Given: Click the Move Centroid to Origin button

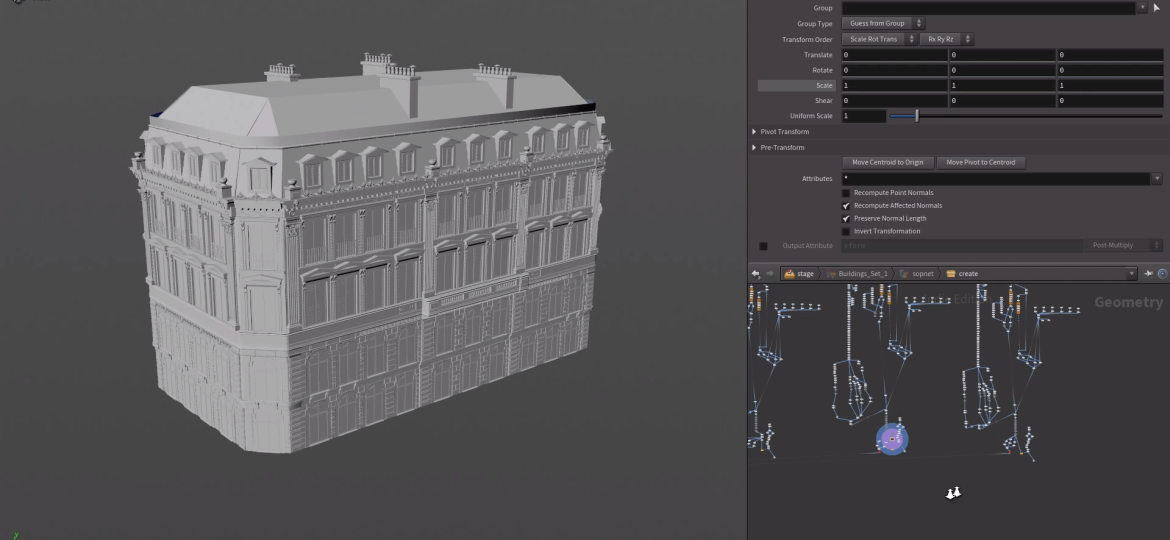Looking at the screenshot, I should 888,162.
